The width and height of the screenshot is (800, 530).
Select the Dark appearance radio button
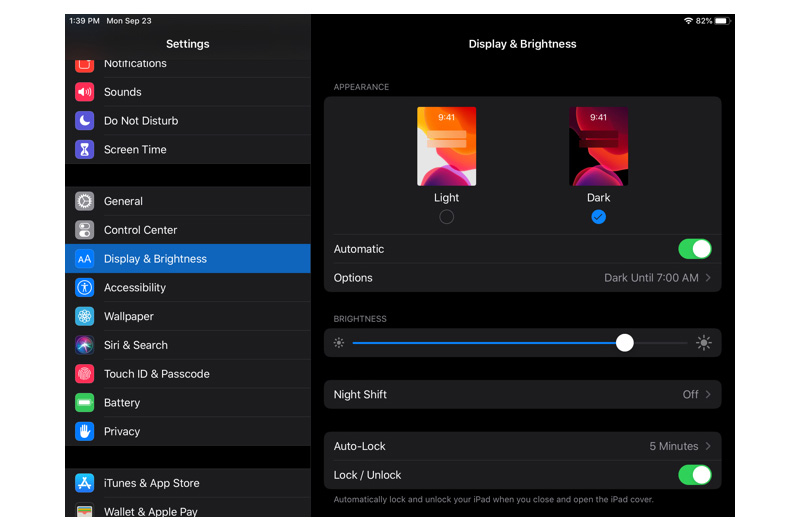[598, 217]
